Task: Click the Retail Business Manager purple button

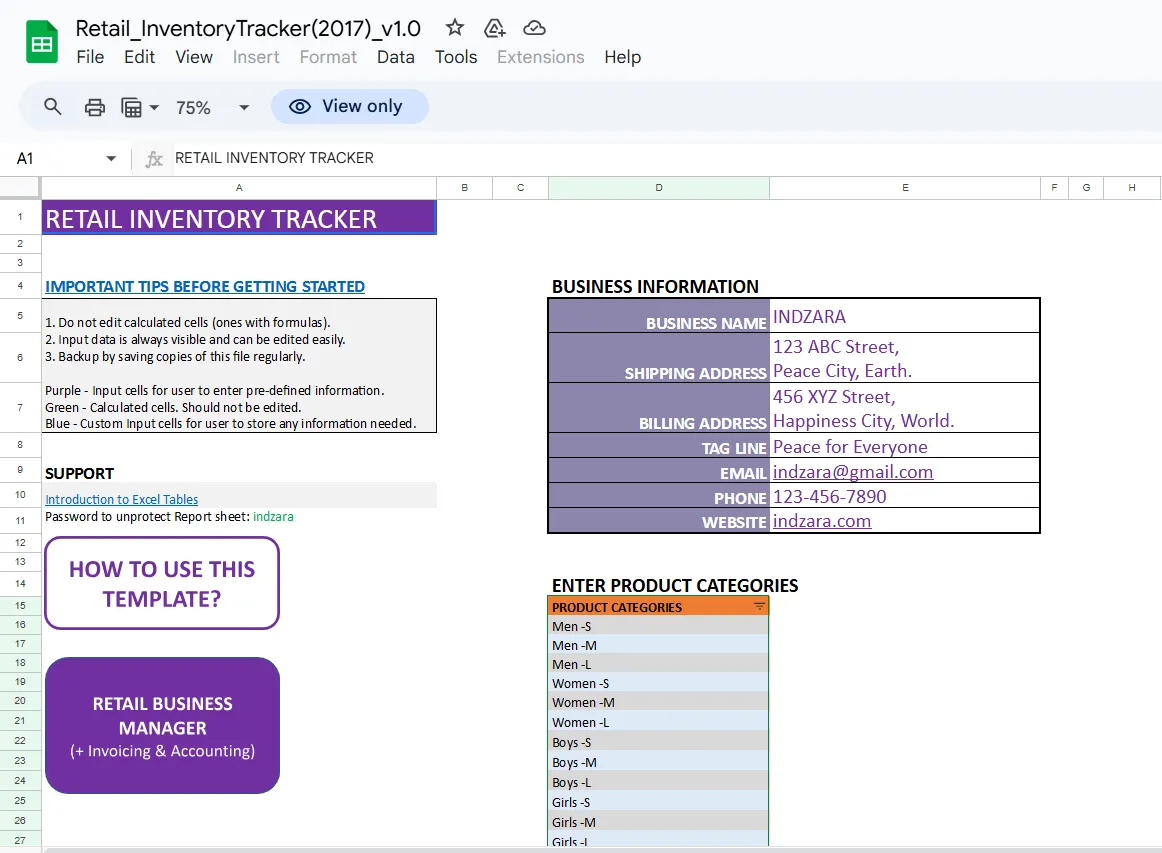Action: pyautogui.click(x=162, y=726)
